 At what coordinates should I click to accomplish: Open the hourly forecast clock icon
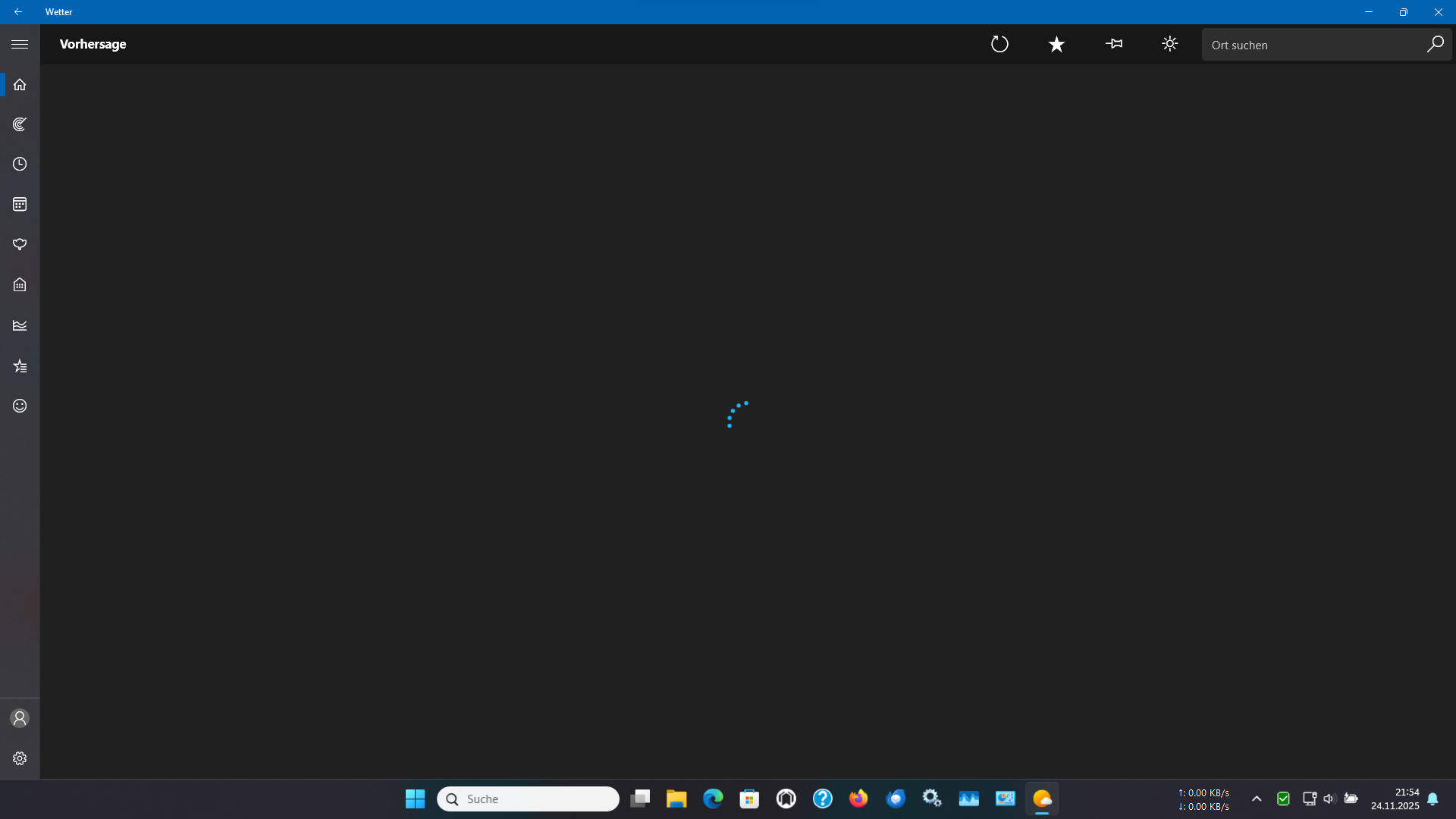click(20, 165)
